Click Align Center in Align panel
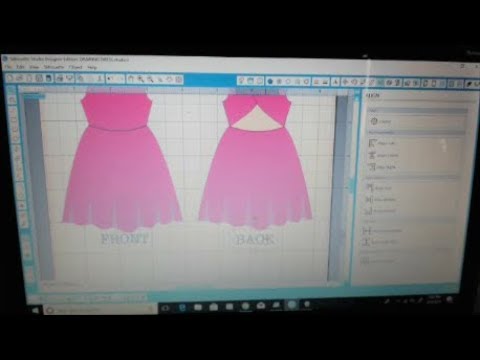Viewport: 480px width, 360px height. [383, 155]
